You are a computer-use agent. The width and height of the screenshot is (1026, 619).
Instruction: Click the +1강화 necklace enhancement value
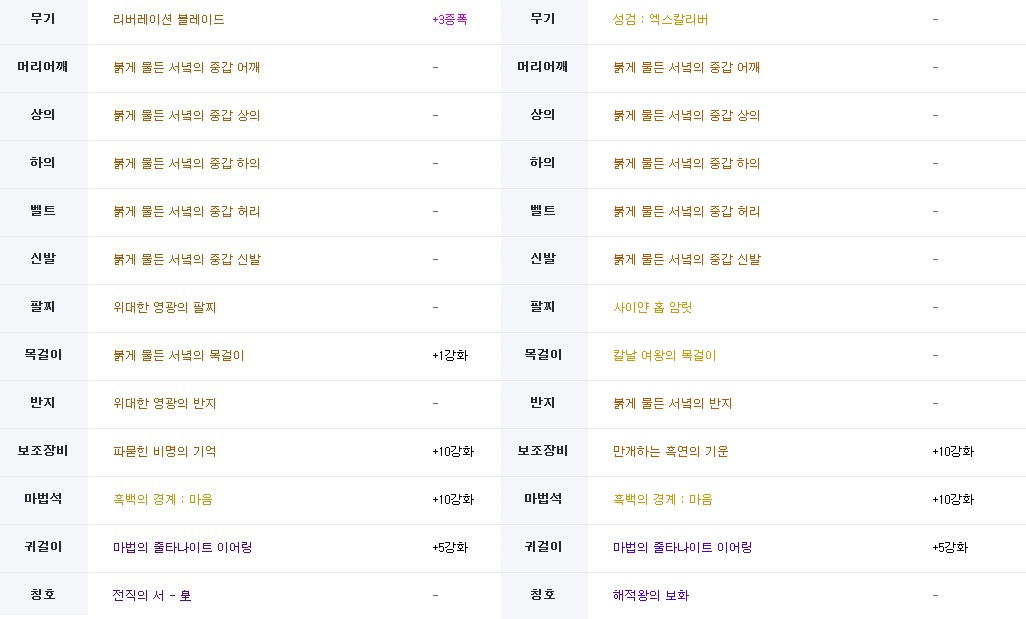(450, 356)
